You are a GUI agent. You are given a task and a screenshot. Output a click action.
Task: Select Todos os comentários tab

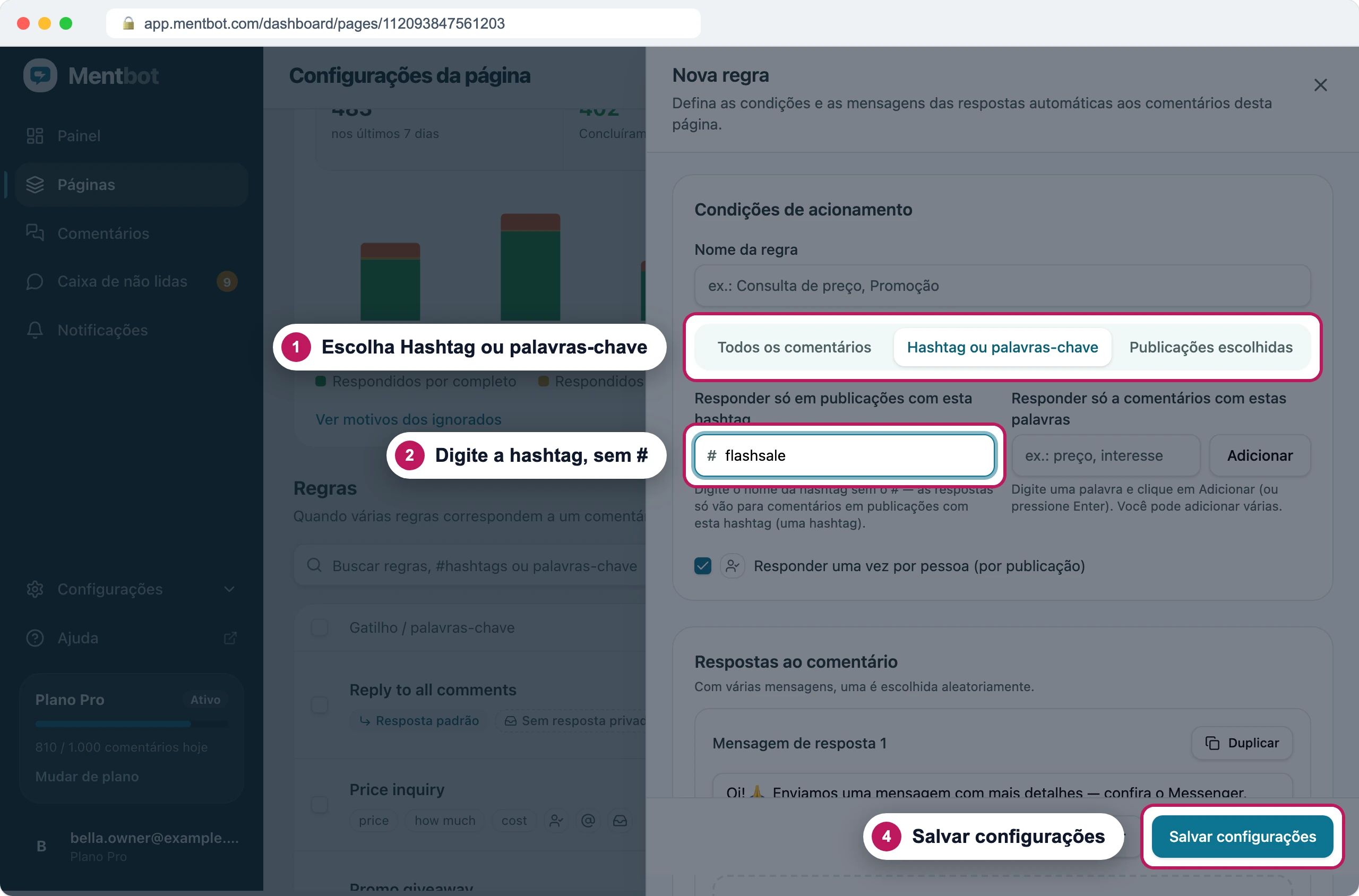pyautogui.click(x=794, y=348)
